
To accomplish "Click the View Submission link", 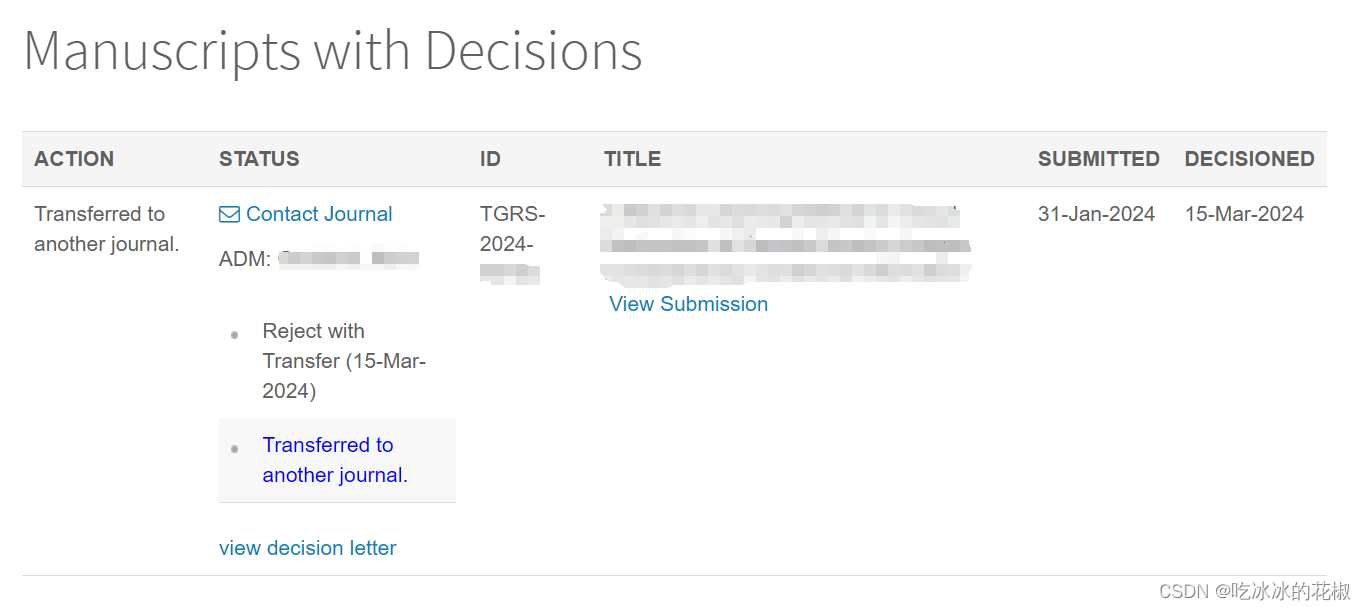I will coord(688,304).
